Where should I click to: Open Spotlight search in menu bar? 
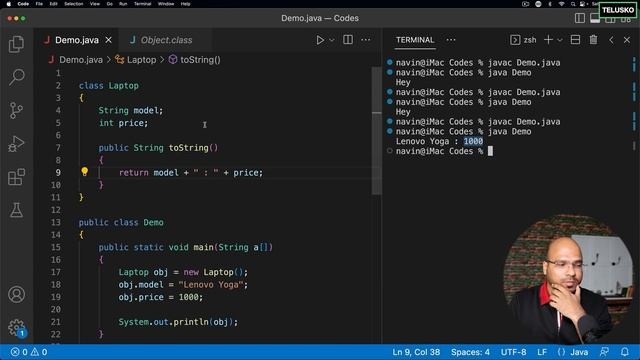pos(573,4)
